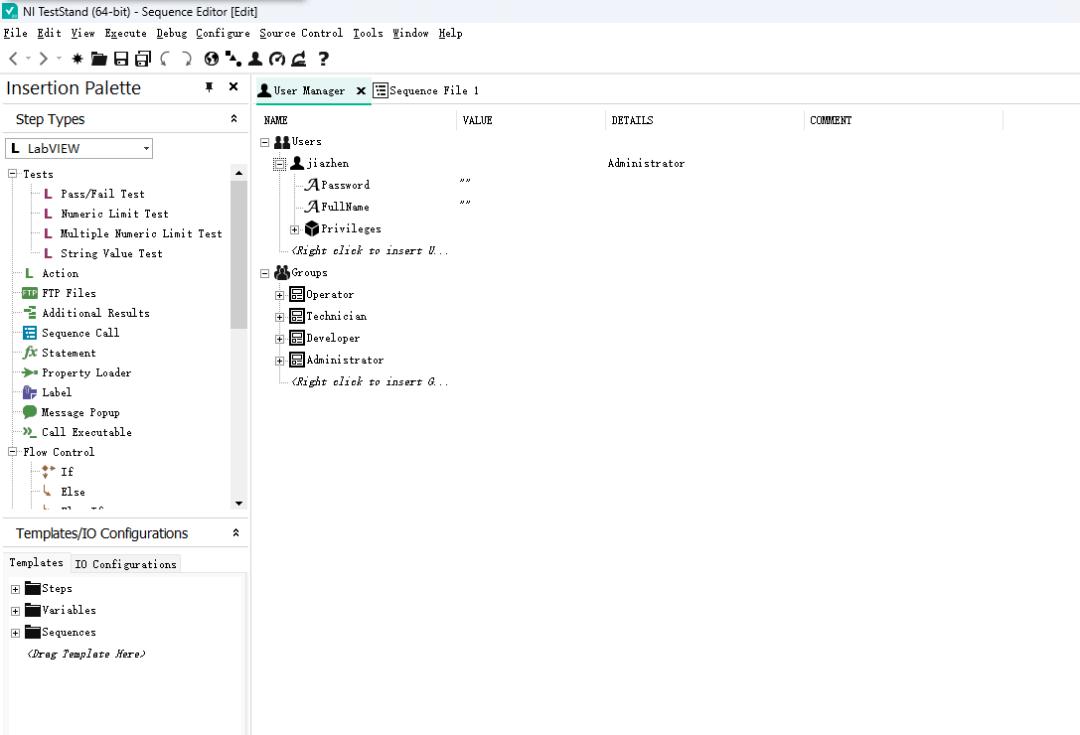Click the NAME column header
Image resolution: width=1080 pixels, height=735 pixels.
coord(276,121)
